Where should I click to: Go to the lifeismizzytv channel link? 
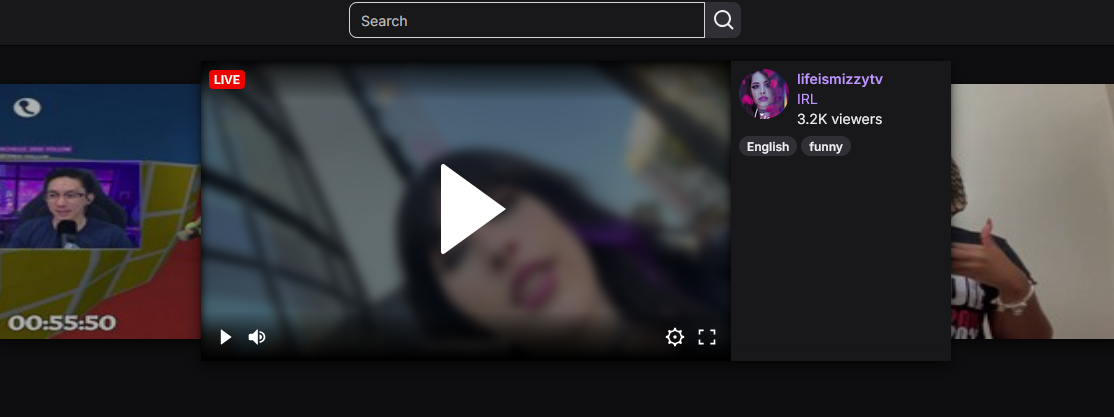tap(840, 79)
